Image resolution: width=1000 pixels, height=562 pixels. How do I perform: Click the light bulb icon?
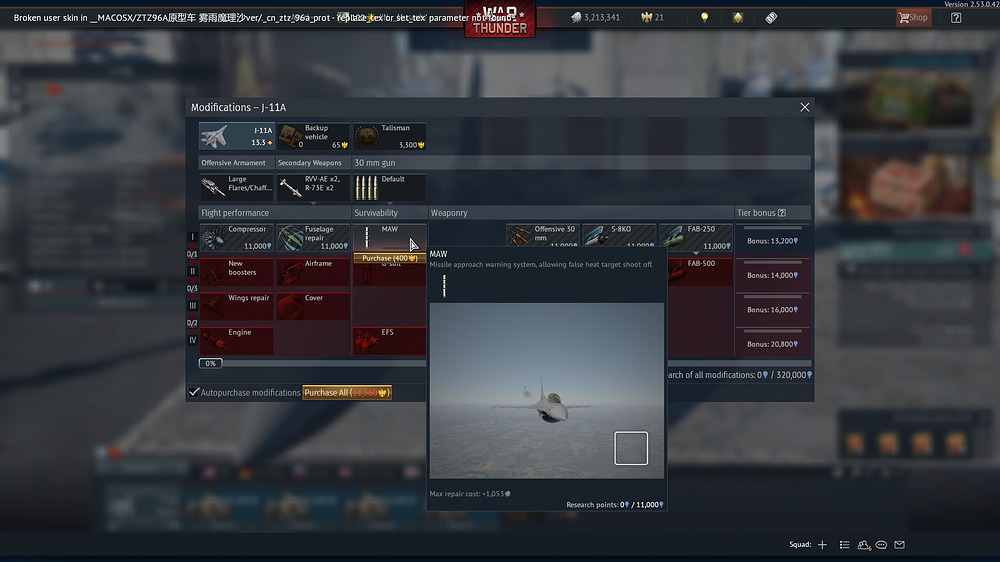704,17
